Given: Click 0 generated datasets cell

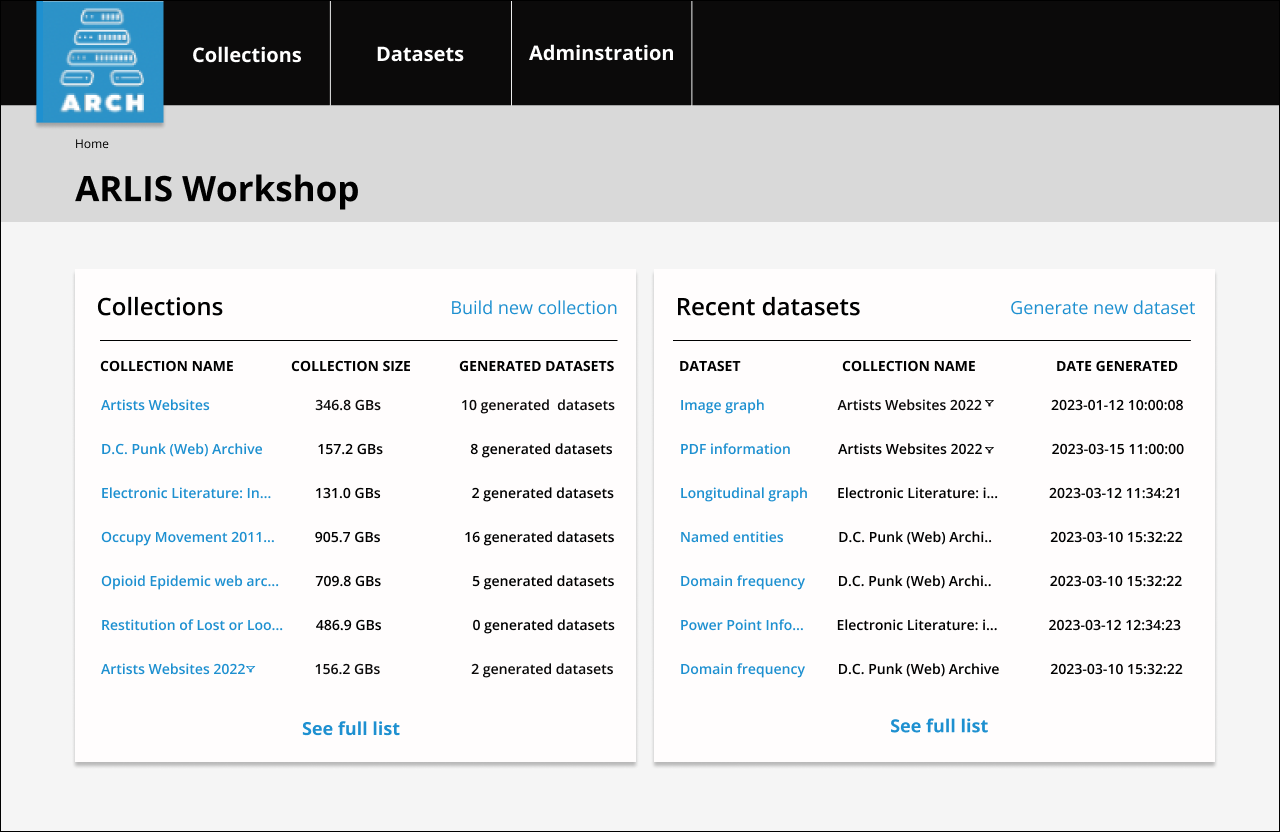Looking at the screenshot, I should (544, 625).
